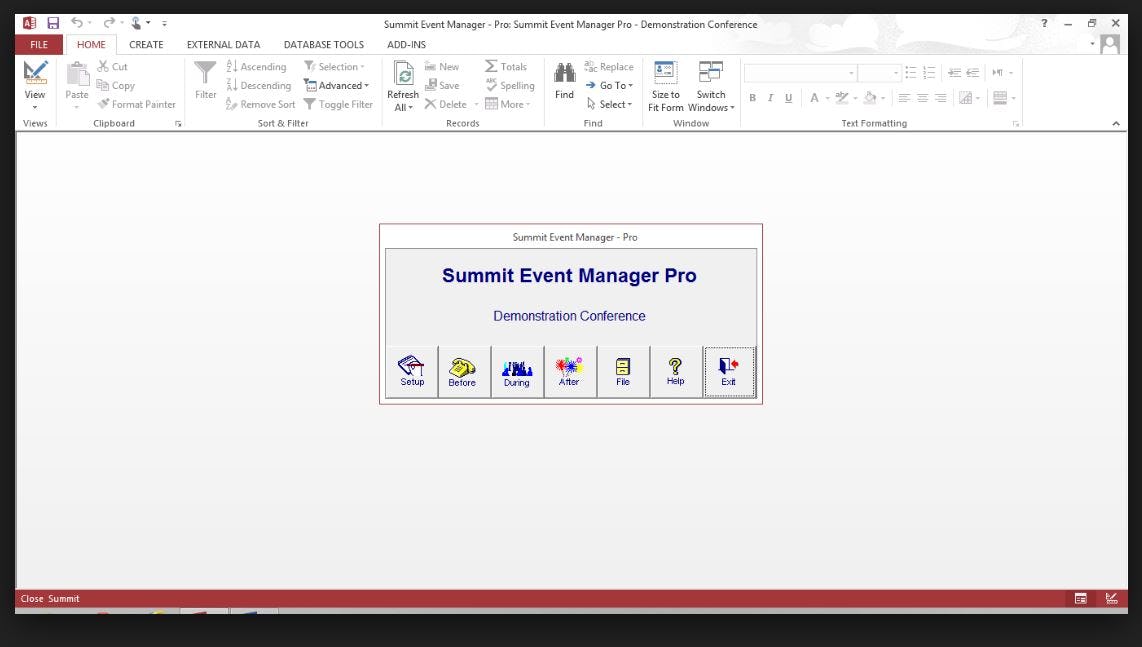1142x647 pixels.
Task: Open the File cabinet icon
Action: [x=623, y=370]
